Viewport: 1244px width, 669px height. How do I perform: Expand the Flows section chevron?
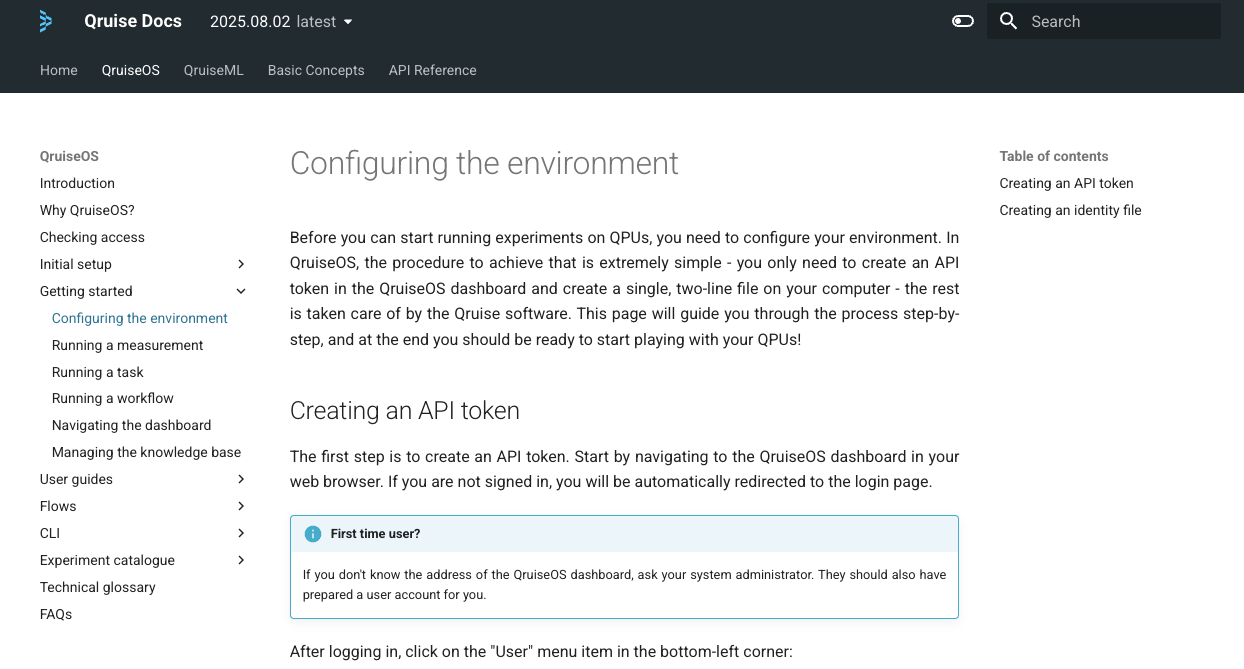[x=241, y=506]
